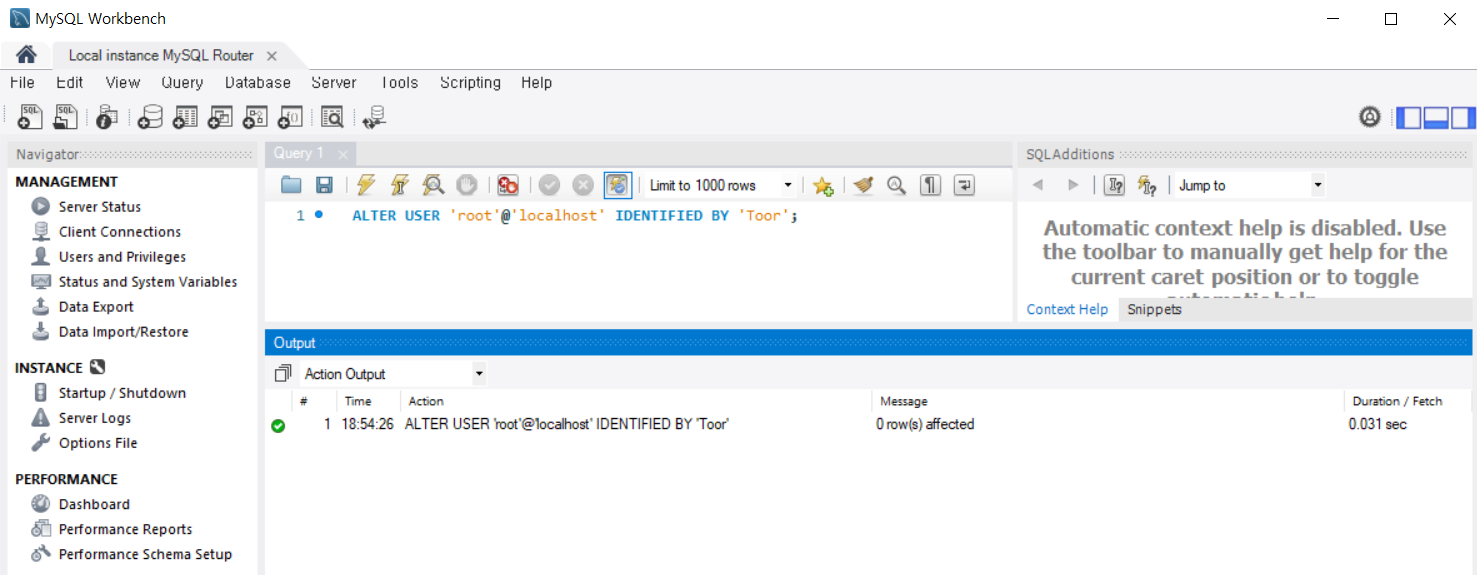Get context help for caret position

click(x=1114, y=185)
